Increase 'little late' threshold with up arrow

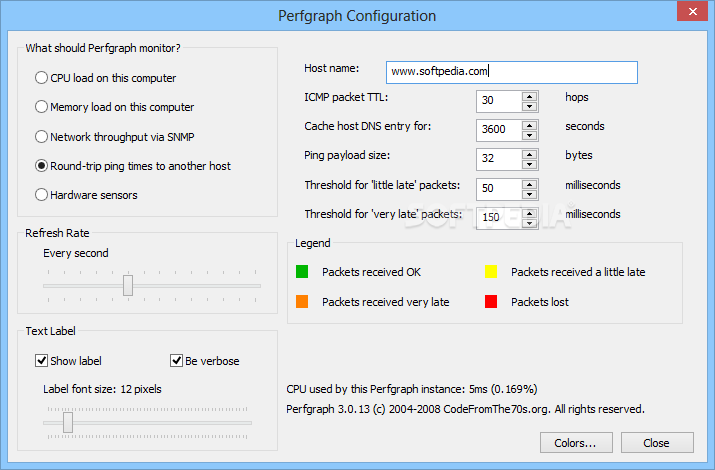click(x=529, y=184)
